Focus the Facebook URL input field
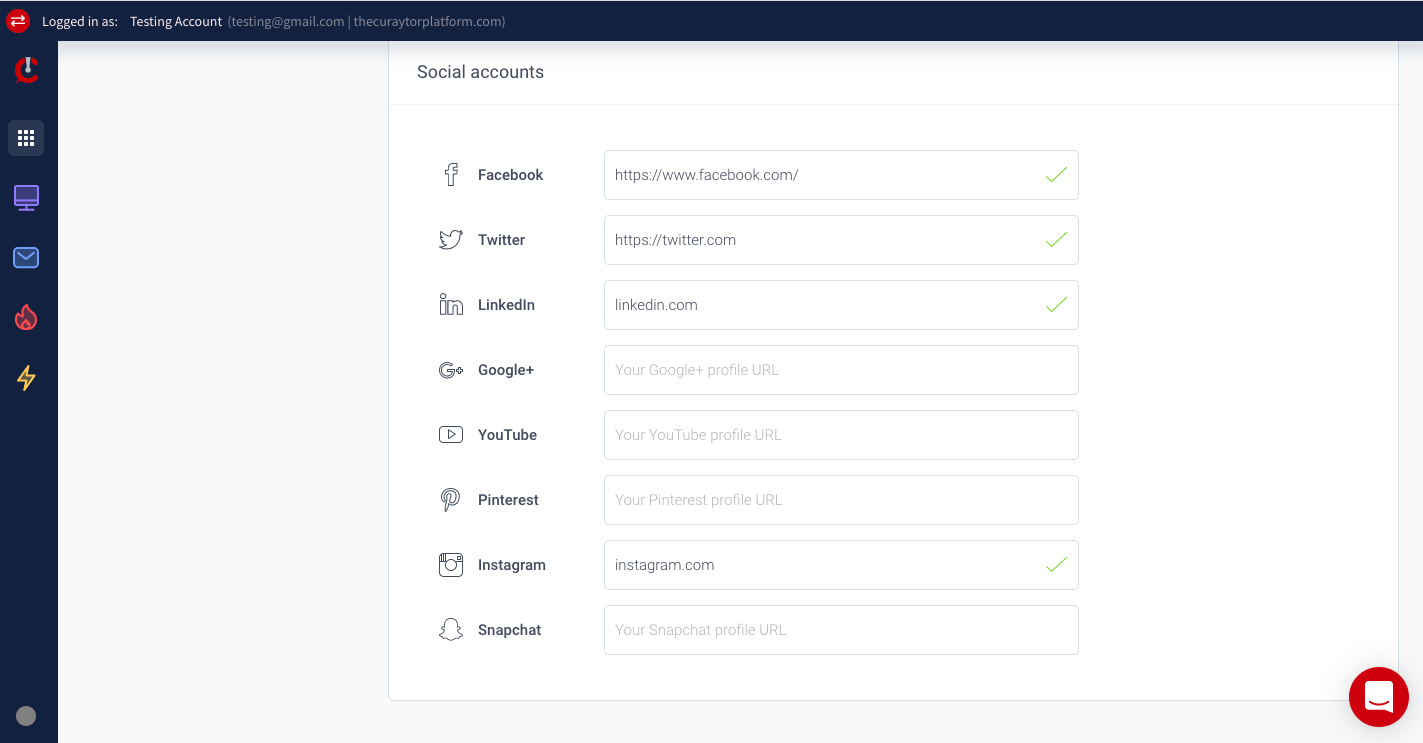The width and height of the screenshot is (1423, 743). click(841, 175)
